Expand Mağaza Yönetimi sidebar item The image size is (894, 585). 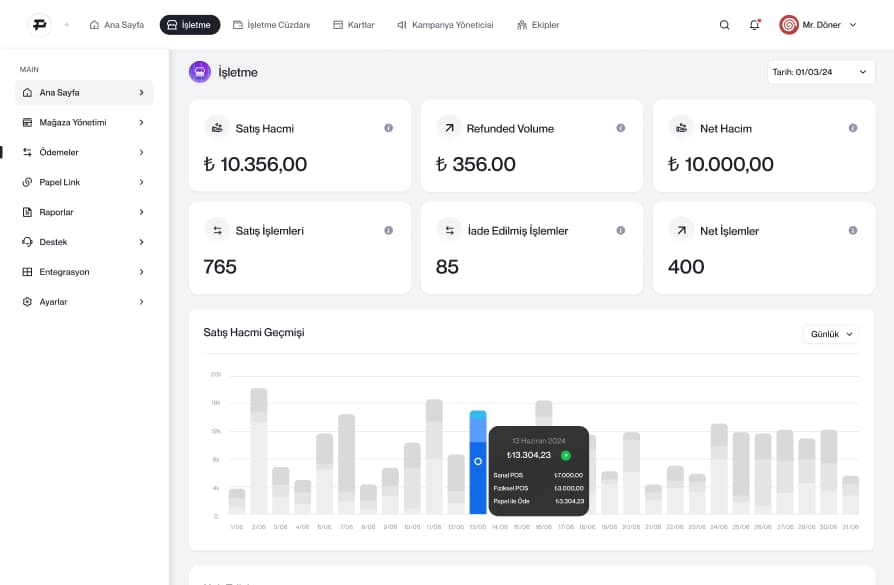(x=84, y=122)
